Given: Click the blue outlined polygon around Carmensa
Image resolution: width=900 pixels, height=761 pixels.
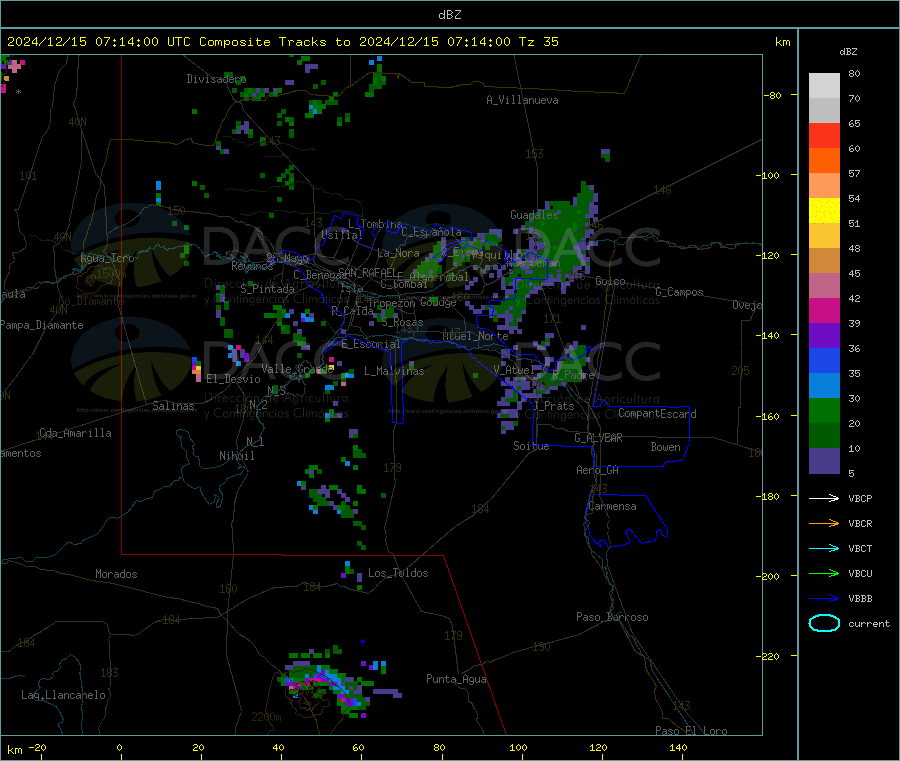Looking at the screenshot, I should [626, 521].
